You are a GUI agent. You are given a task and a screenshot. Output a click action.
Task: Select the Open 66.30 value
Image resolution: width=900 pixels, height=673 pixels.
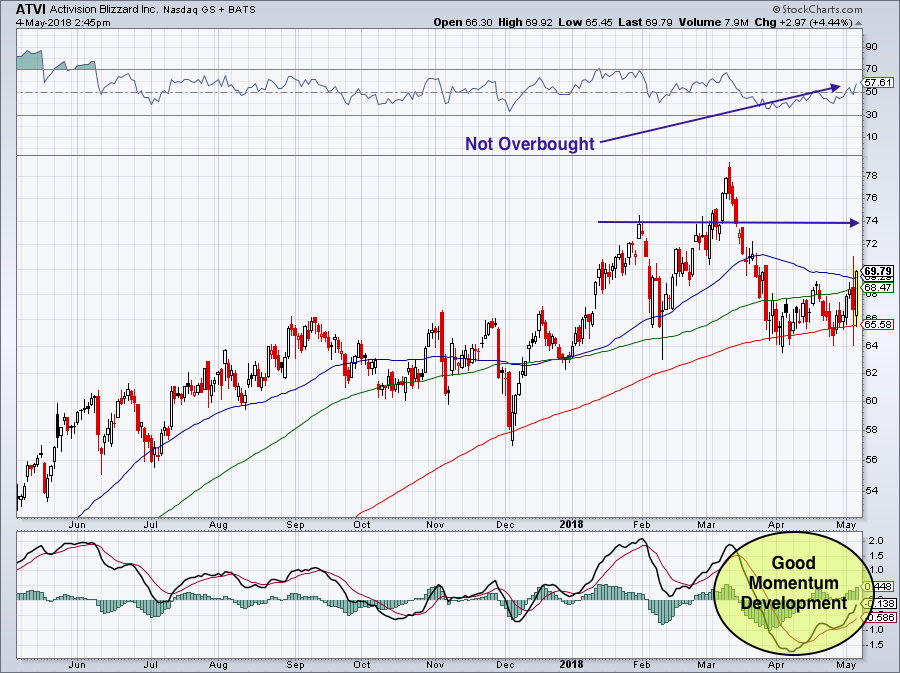(x=463, y=22)
